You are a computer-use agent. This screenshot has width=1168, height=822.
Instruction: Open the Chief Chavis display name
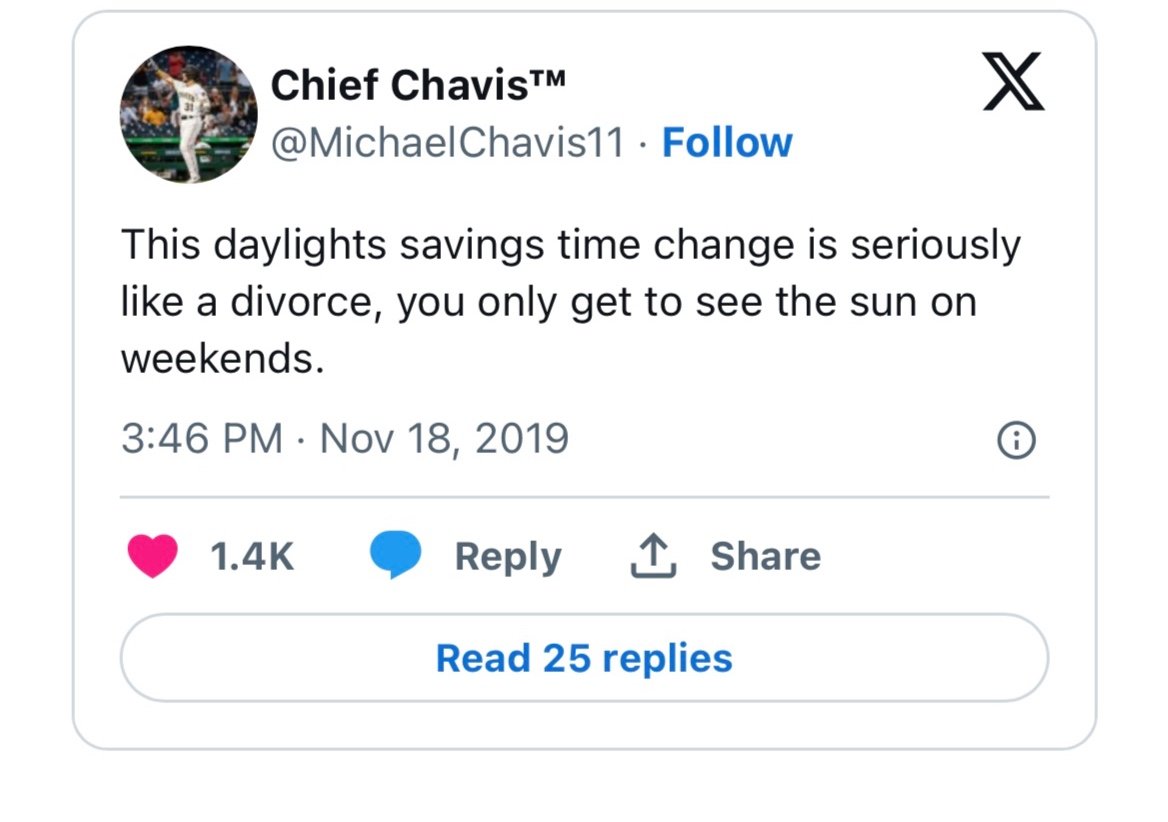pyautogui.click(x=418, y=85)
